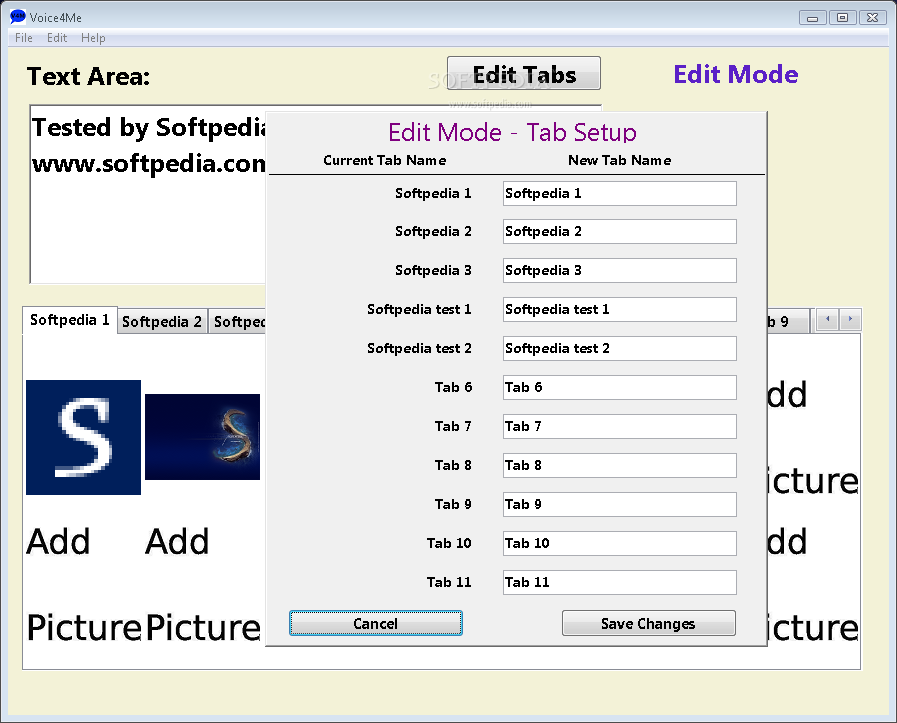The height and width of the screenshot is (723, 897).
Task: Click the 'Tested by Softpedia' text area
Action: tap(148, 194)
